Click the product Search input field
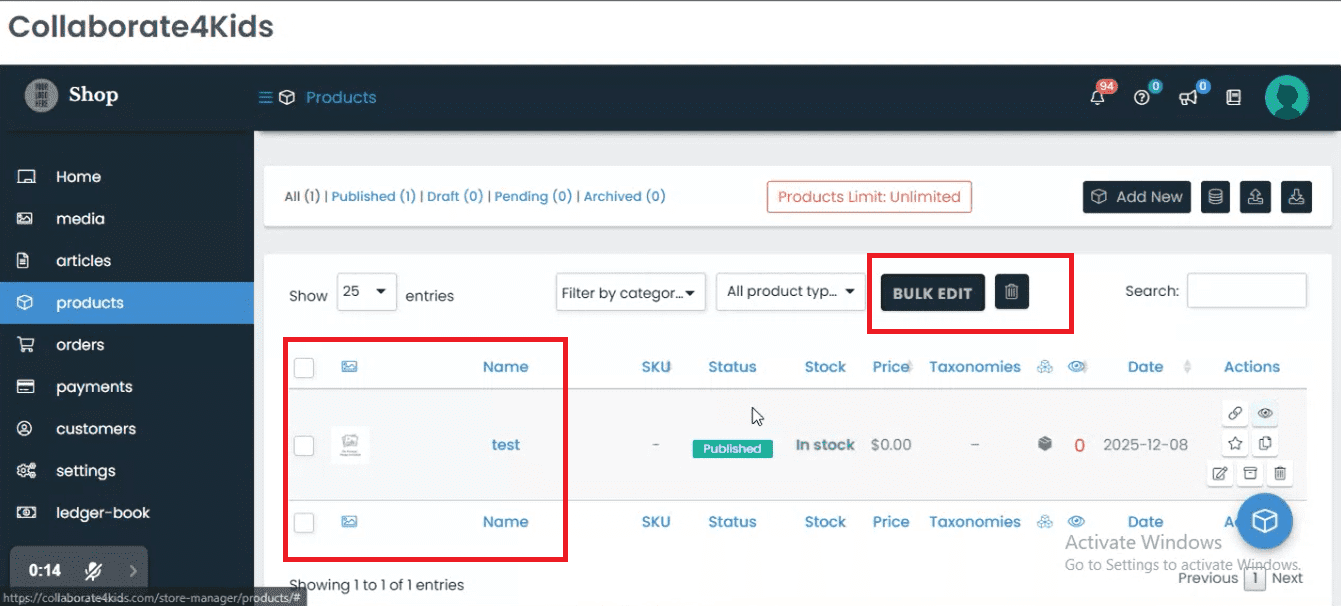 pyautogui.click(x=1246, y=291)
